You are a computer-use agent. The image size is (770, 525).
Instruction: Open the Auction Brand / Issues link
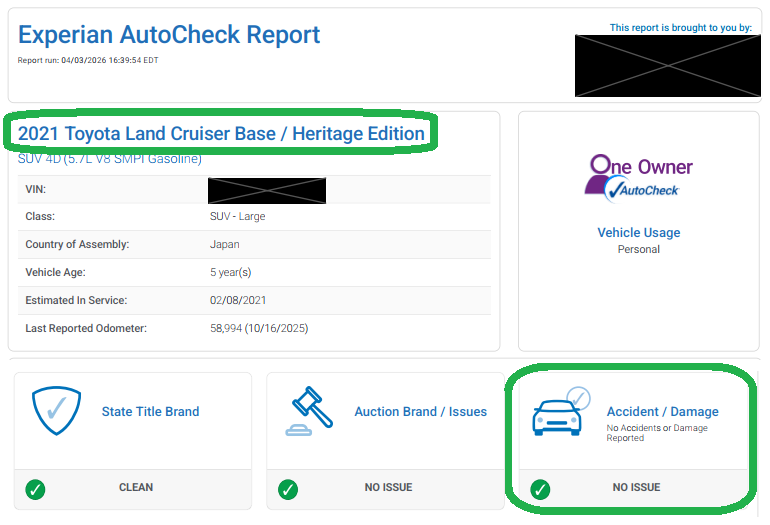[x=421, y=412]
